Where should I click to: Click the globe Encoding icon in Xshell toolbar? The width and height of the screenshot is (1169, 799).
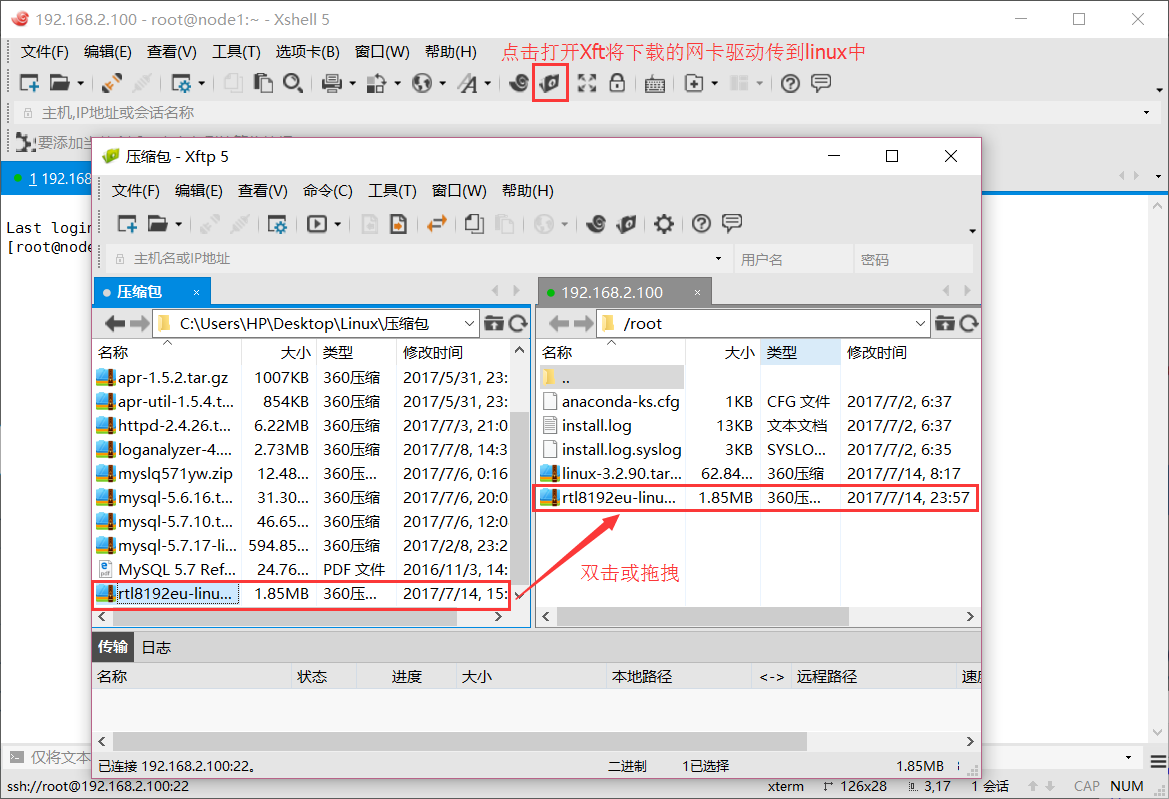click(422, 83)
